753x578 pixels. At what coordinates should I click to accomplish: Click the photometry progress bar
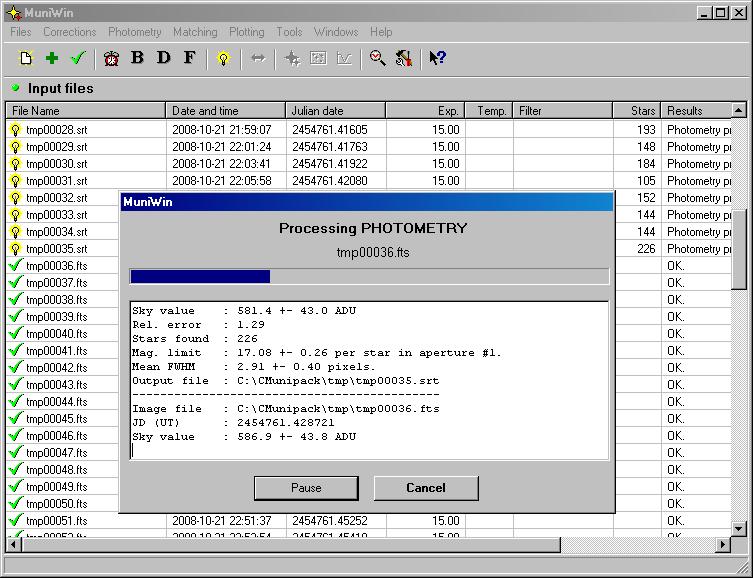(369, 277)
